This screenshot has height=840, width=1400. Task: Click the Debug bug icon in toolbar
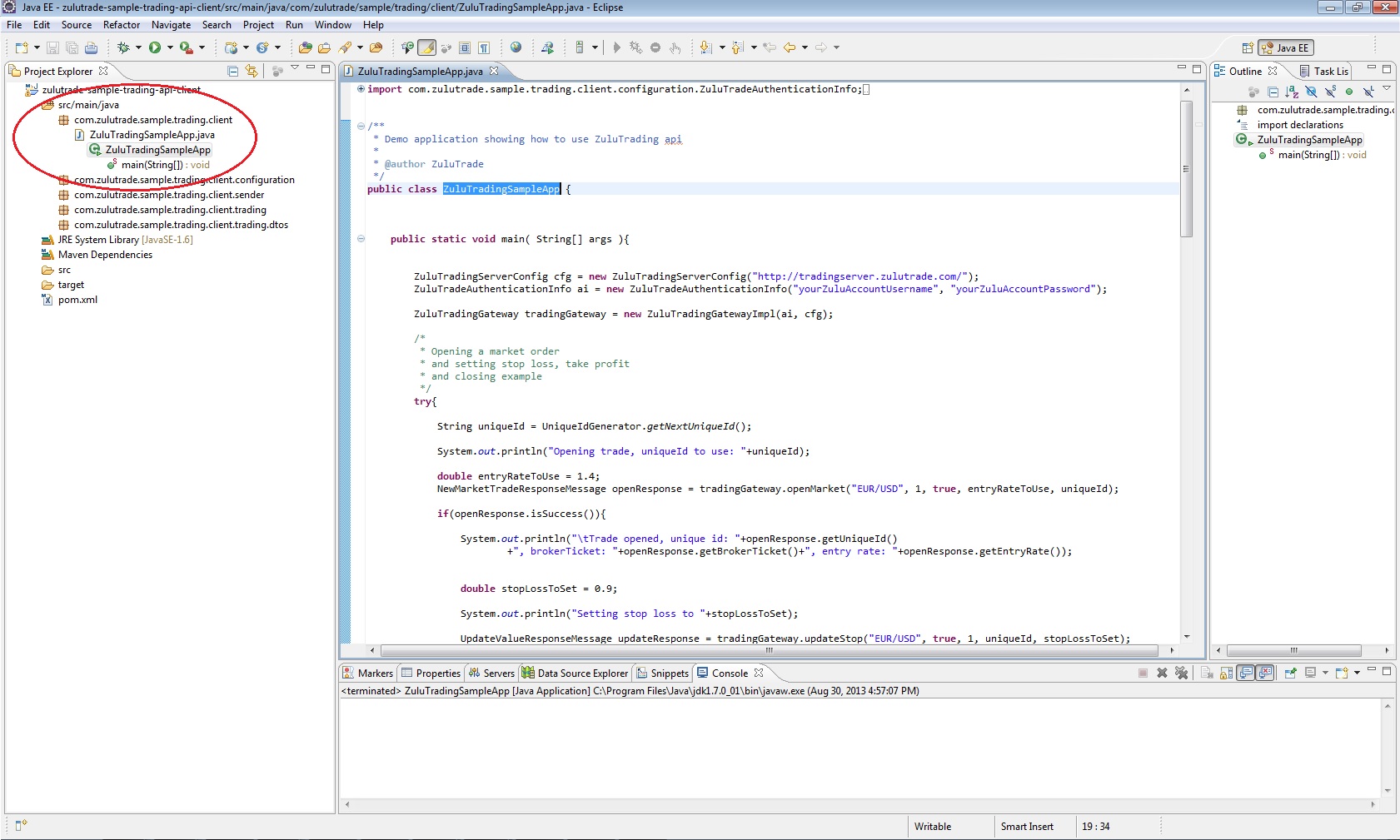pyautogui.click(x=123, y=48)
